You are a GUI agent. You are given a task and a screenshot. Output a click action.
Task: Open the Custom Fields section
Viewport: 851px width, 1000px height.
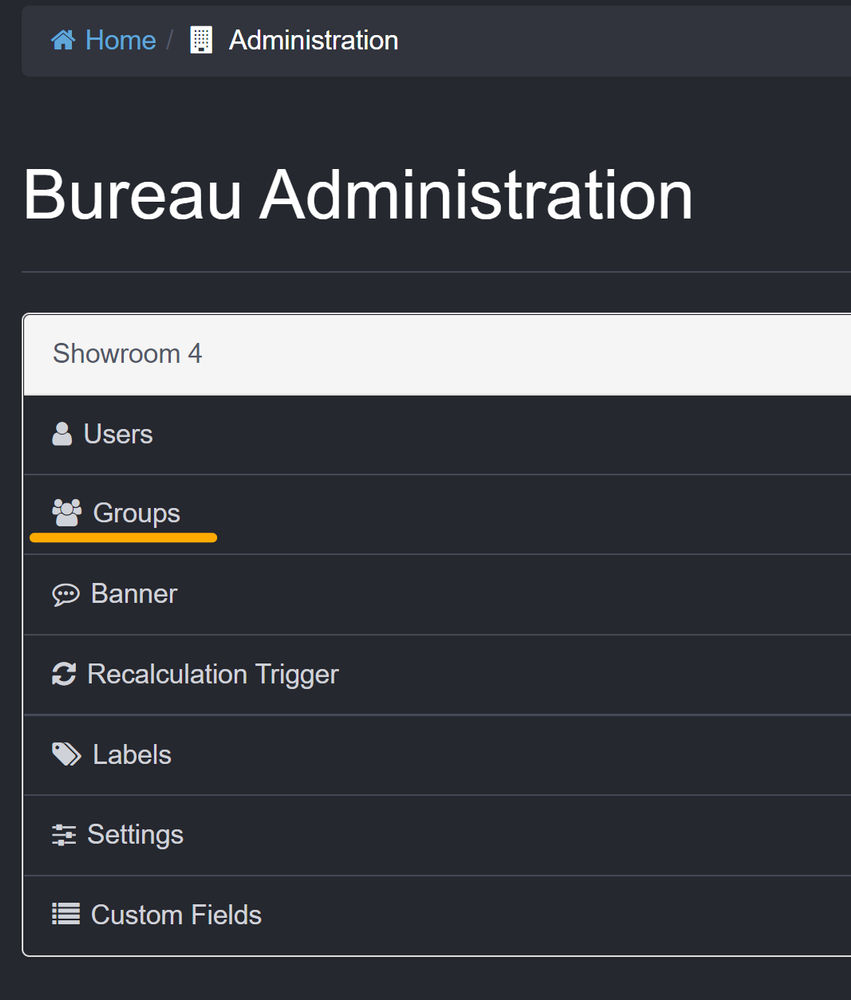click(x=175, y=913)
